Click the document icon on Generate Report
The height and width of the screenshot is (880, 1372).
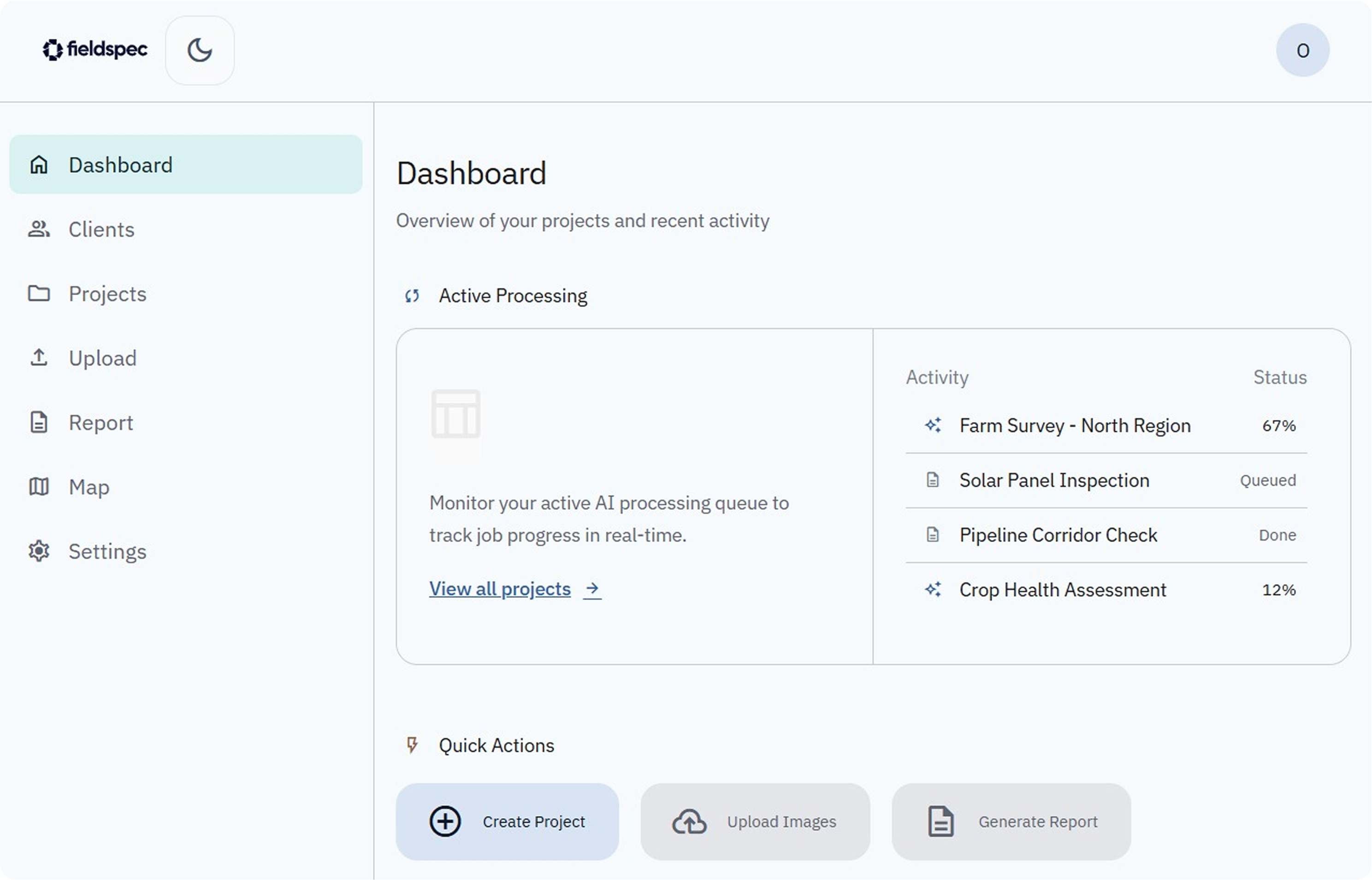tap(940, 822)
